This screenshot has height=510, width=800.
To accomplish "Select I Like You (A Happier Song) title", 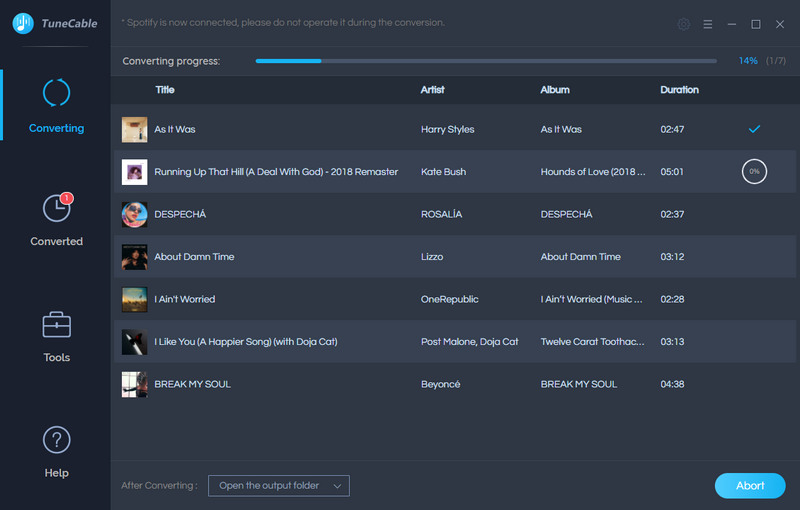I will pos(246,342).
